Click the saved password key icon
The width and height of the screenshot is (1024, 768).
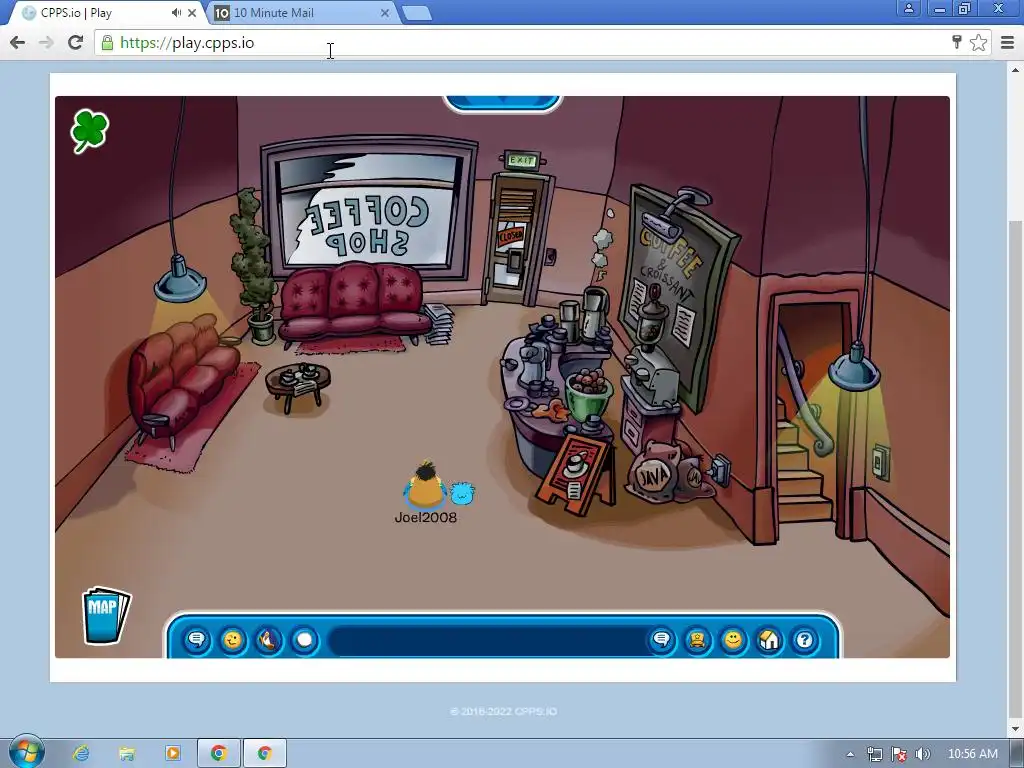pyautogui.click(x=957, y=42)
